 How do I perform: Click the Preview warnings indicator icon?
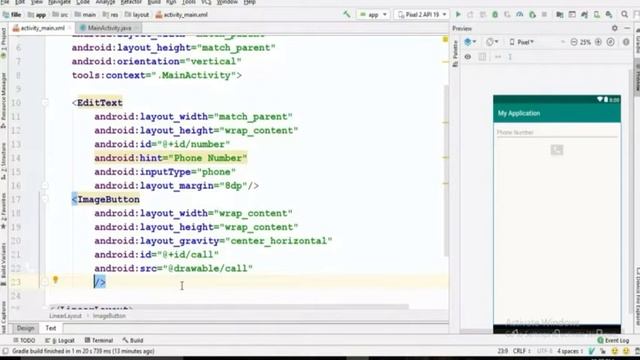pos(626,42)
